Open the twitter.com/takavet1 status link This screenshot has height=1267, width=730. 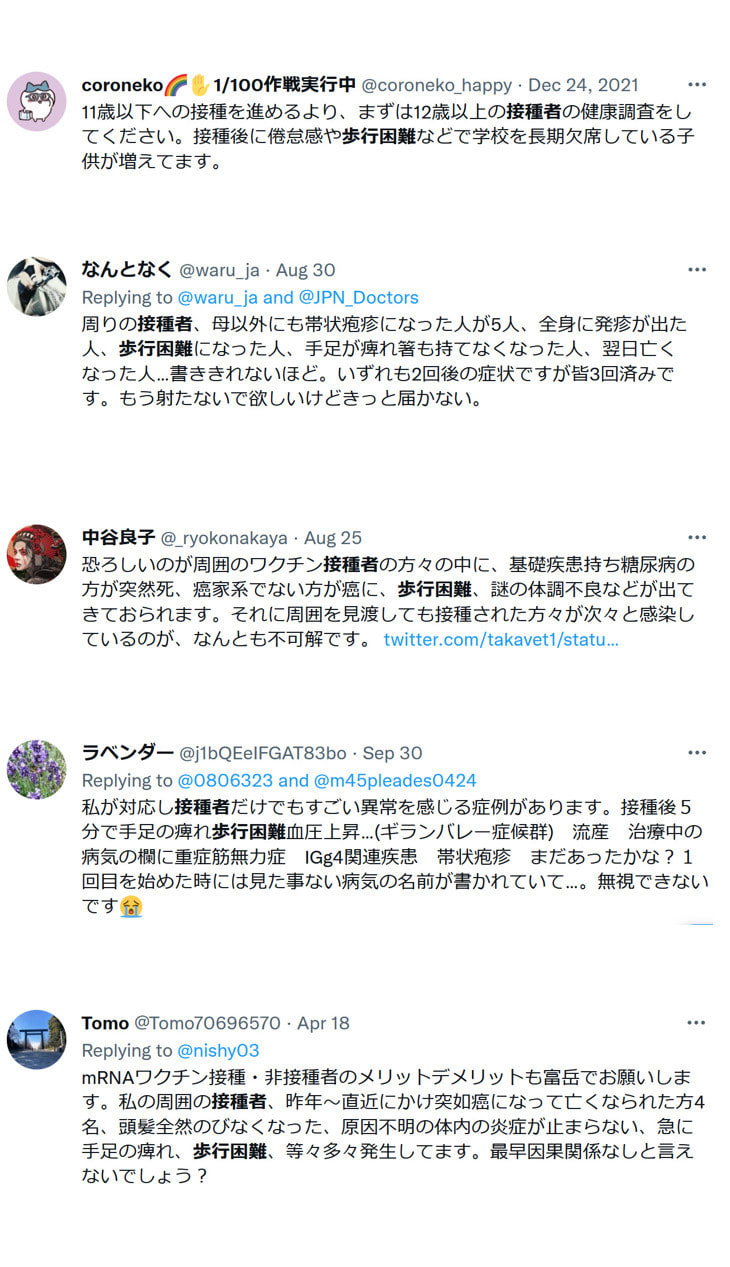pos(501,639)
